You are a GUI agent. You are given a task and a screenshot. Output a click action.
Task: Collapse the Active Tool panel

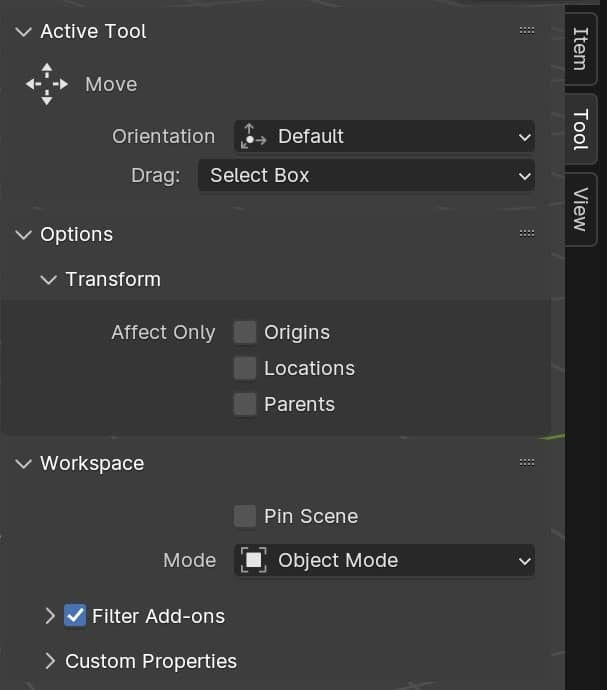coord(24,32)
